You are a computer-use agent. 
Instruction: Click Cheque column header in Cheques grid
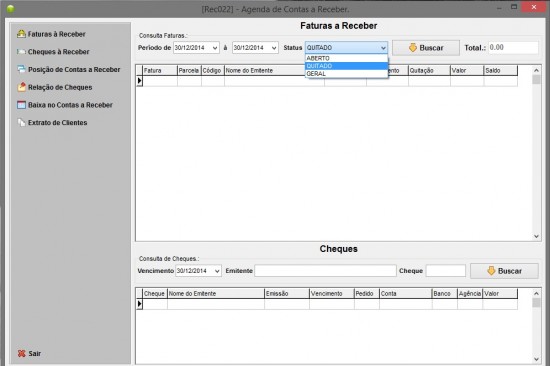[x=155, y=294]
